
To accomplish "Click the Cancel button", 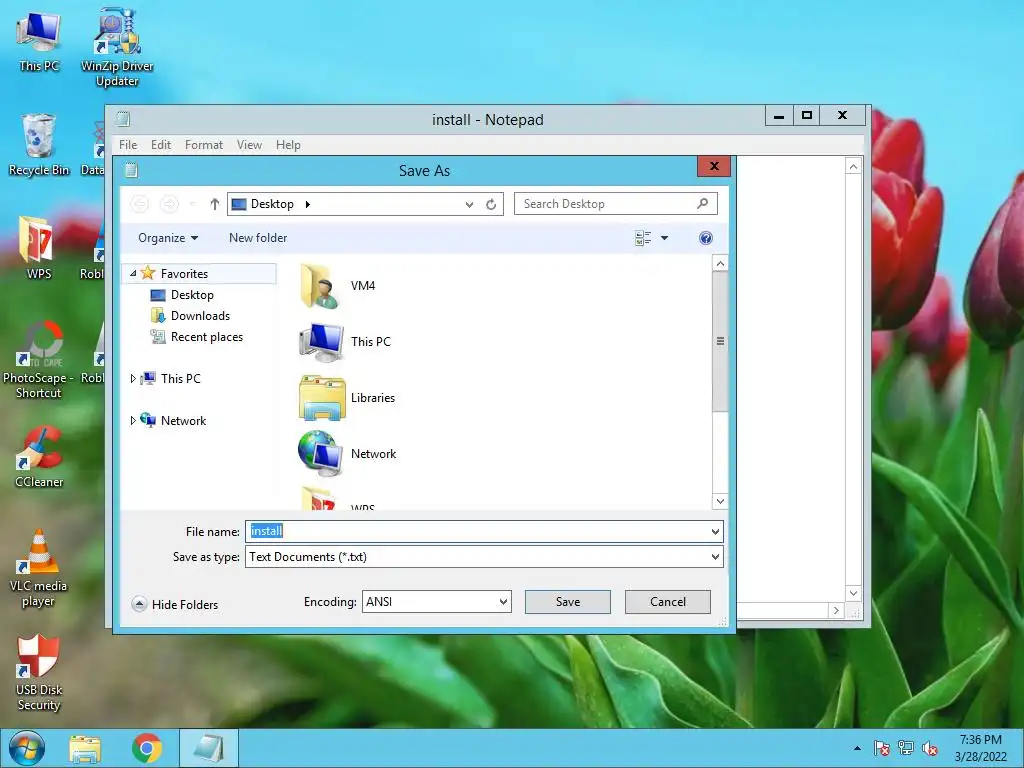I will tap(667, 602).
